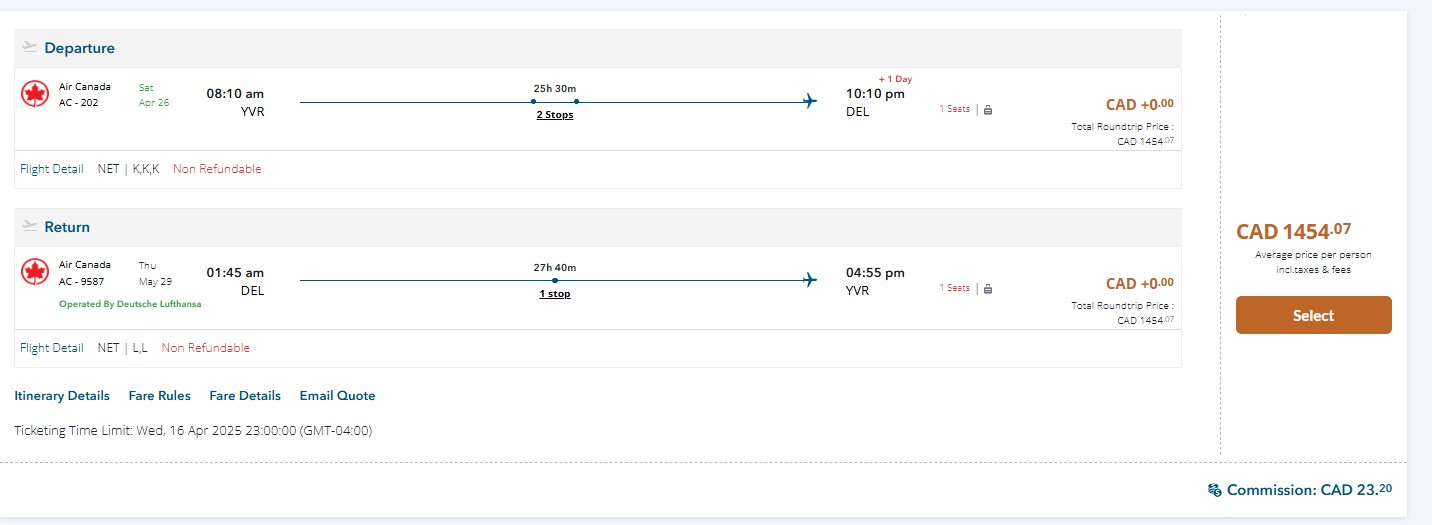Expand the 2 Stops details for departure

click(x=555, y=115)
